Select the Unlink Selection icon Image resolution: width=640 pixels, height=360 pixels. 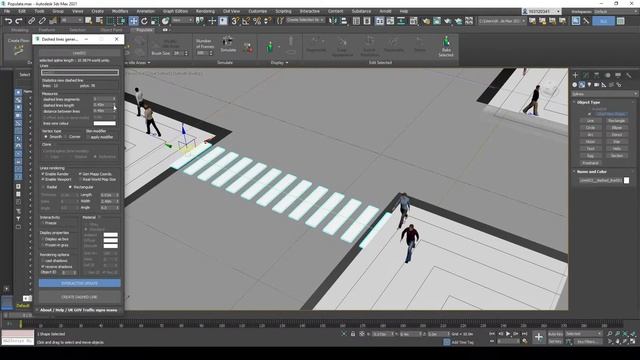point(42,20)
